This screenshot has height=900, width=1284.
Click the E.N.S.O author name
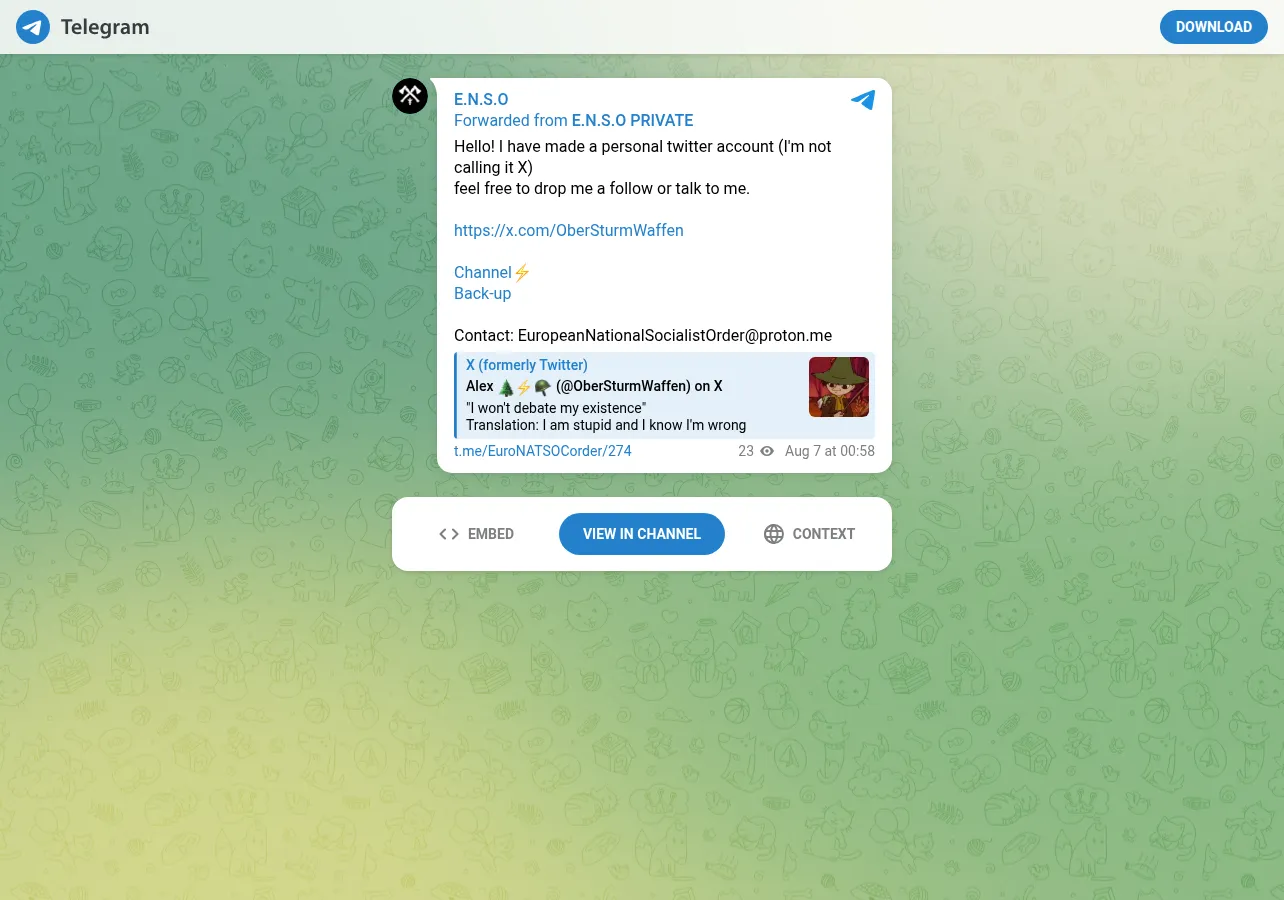481,99
